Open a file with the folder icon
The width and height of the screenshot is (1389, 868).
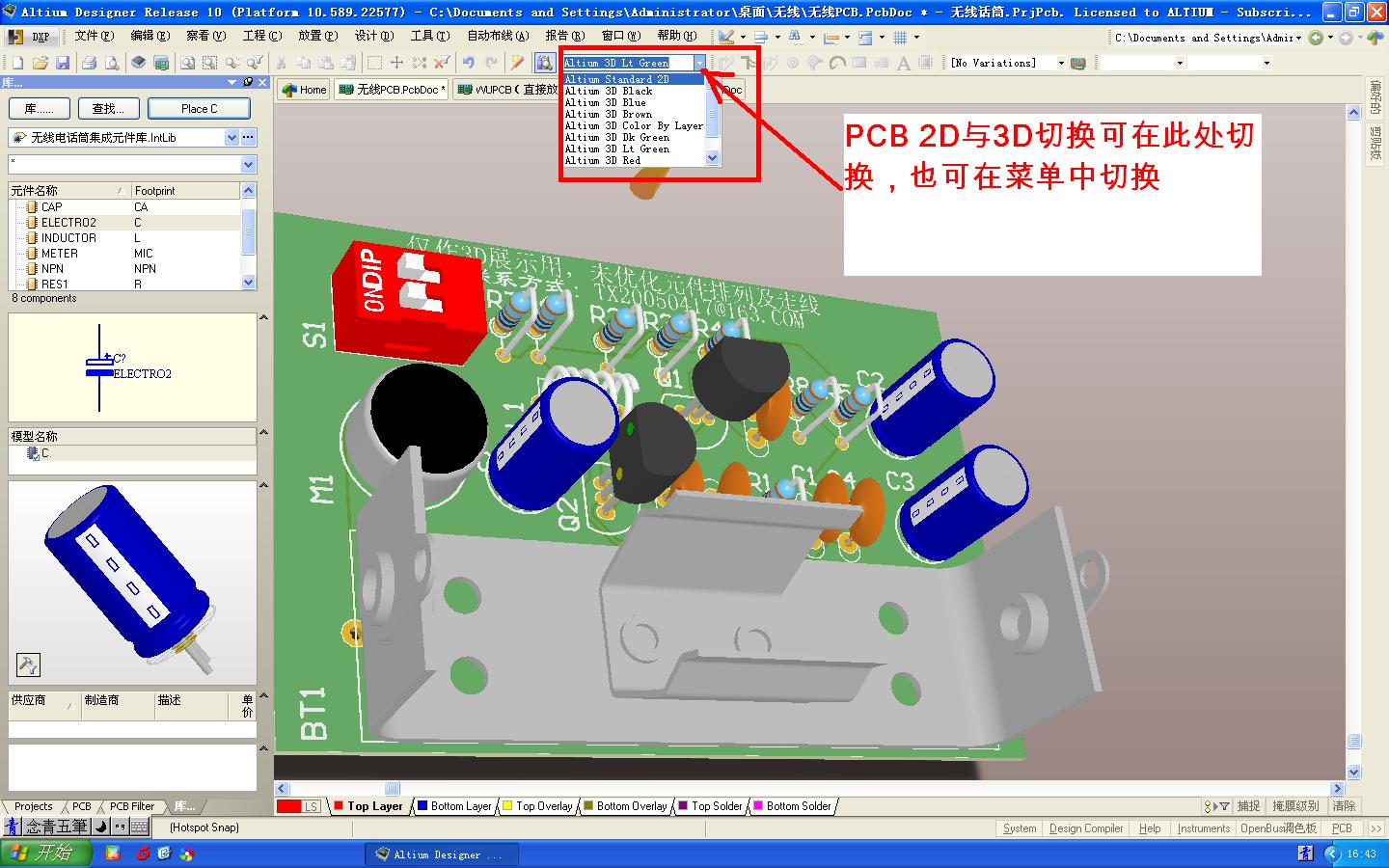coord(40,63)
